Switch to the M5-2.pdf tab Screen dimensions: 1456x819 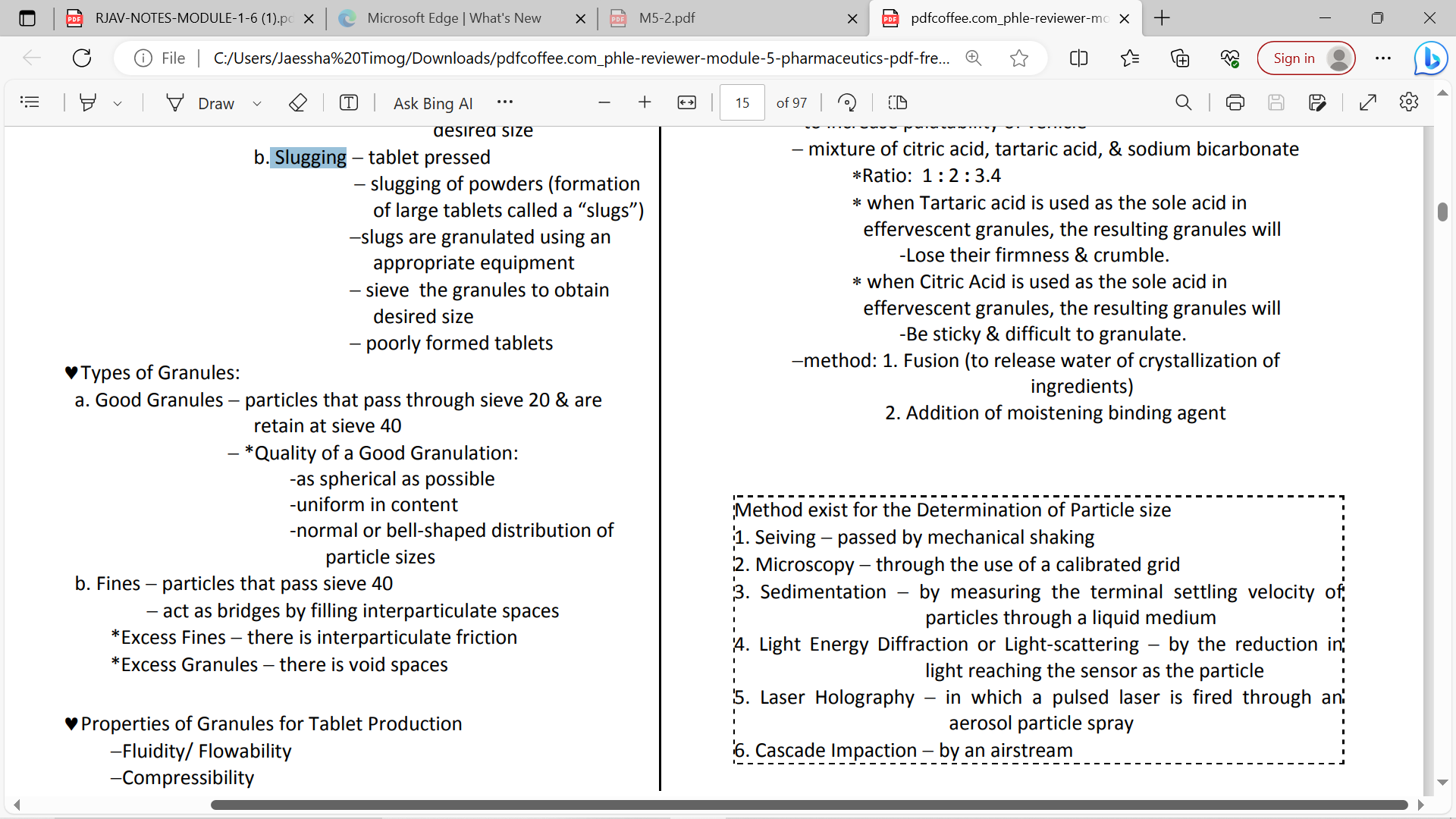point(667,18)
